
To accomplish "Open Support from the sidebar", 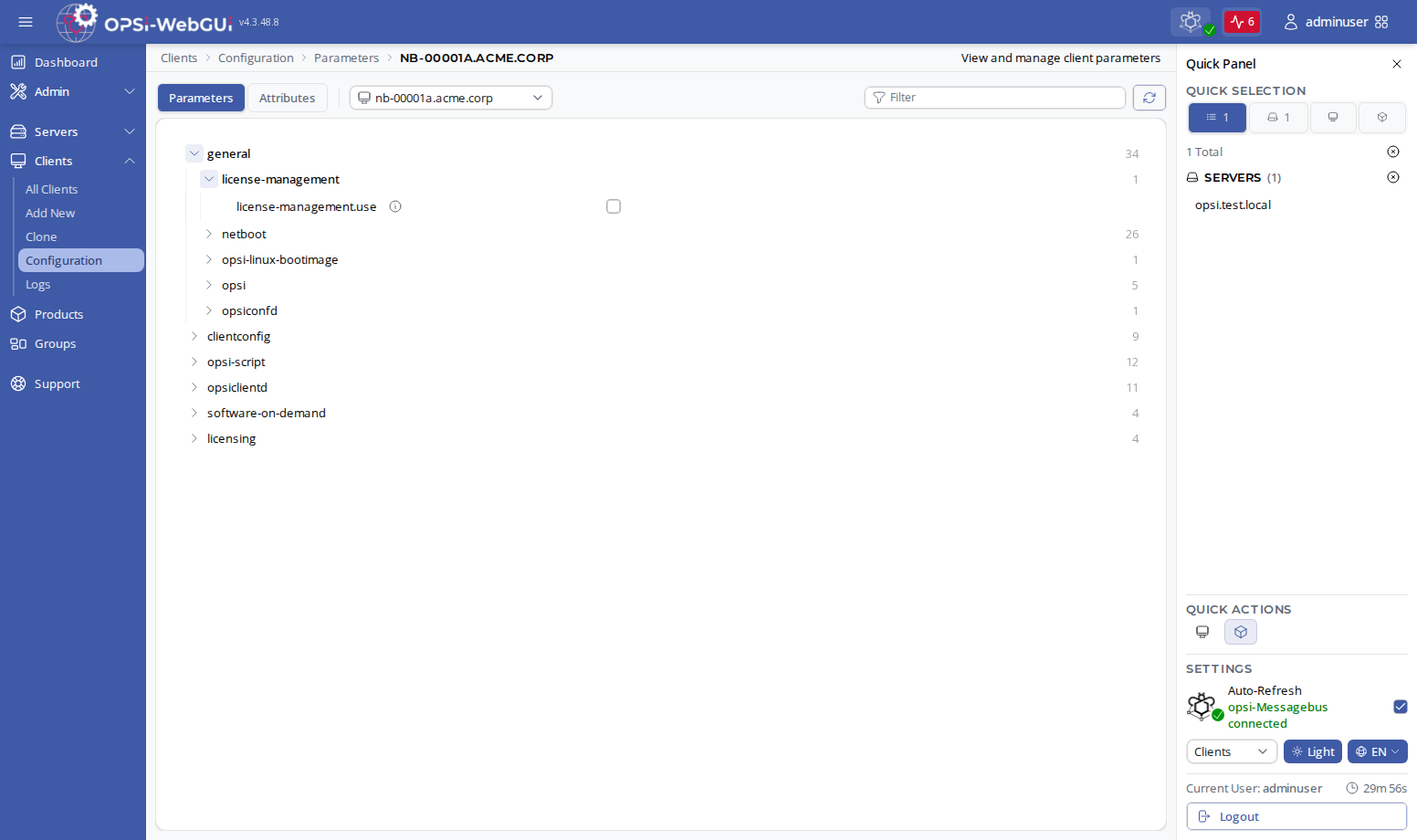I will (x=73, y=383).
